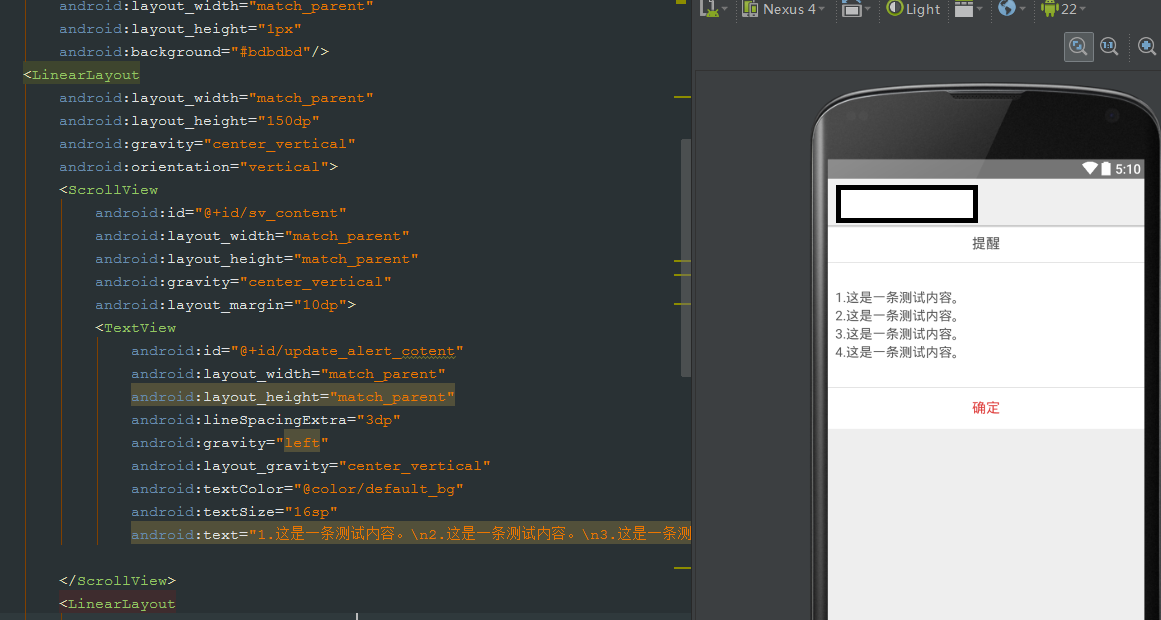The image size is (1161, 620).
Task: Click the 1:1 actual size zoom icon
Action: [1108, 47]
